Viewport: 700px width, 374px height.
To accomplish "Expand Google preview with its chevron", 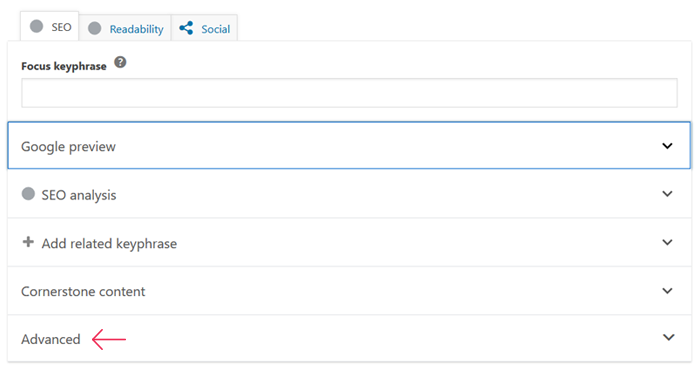I will pos(667,146).
